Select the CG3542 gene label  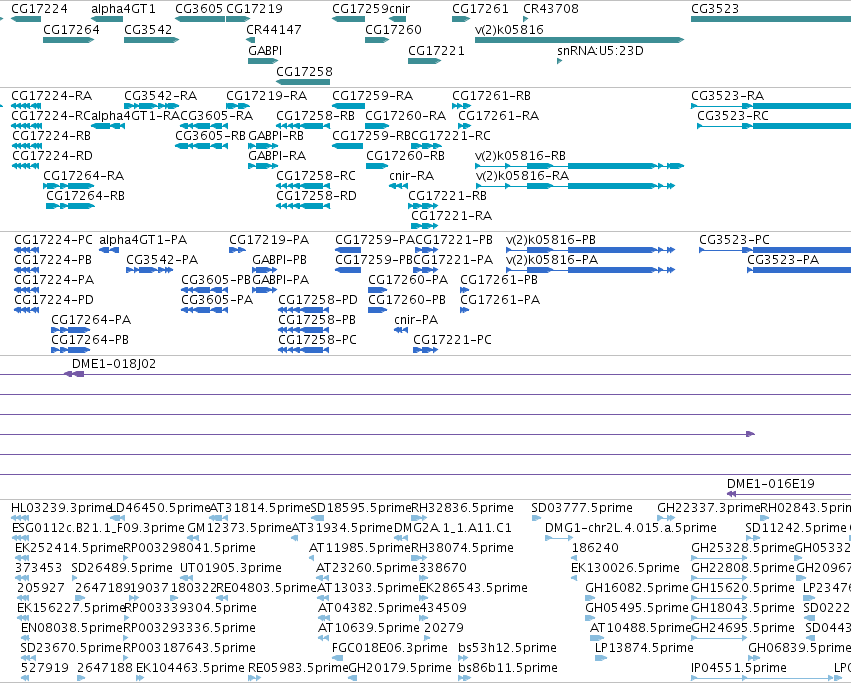[x=148, y=29]
